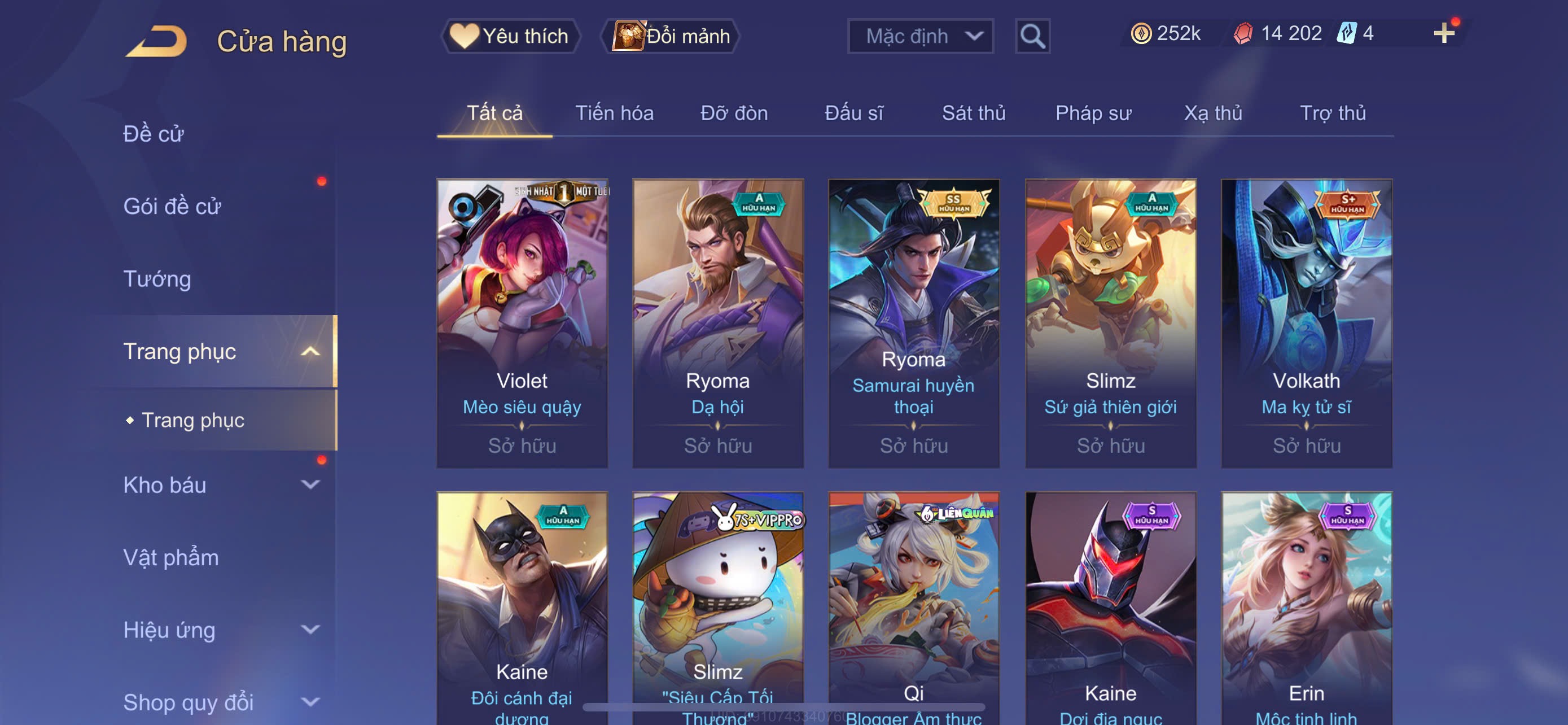This screenshot has height=725, width=1568.
Task: Open the Mặc định sort dropdown
Action: (x=921, y=37)
